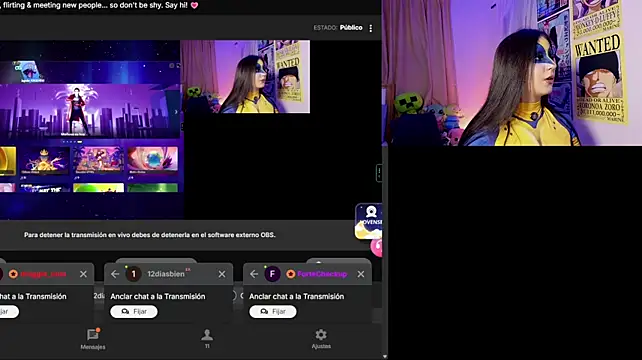Select the gold crowned character song thumbnail
642x360 pixels.
(x=45, y=161)
